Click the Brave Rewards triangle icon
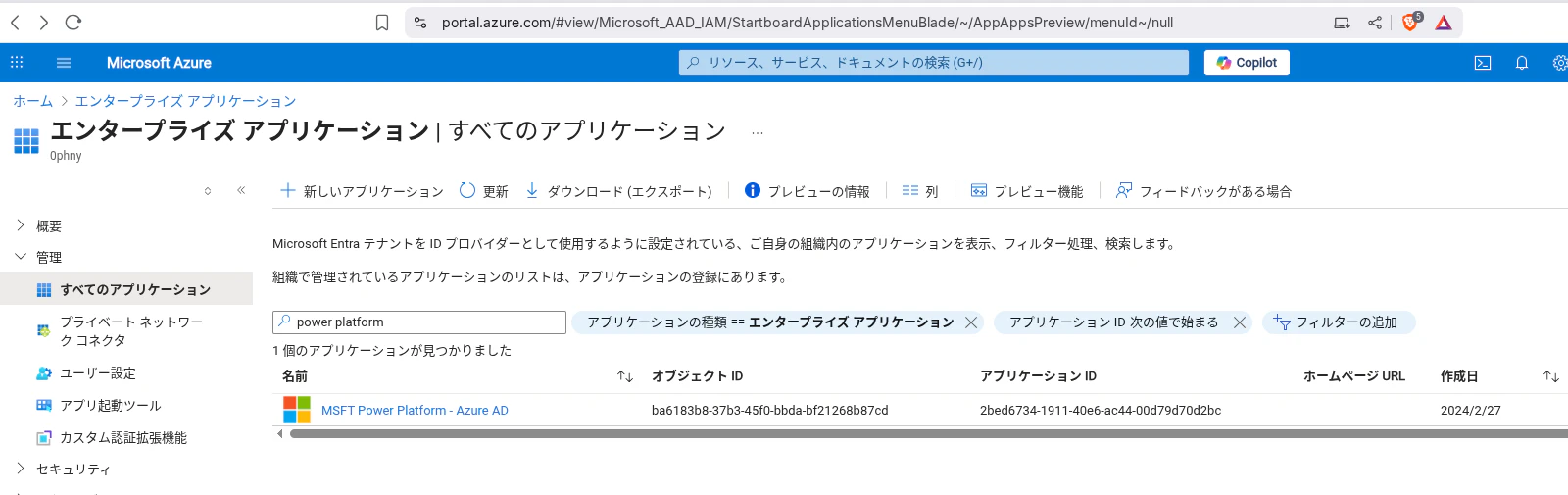Image resolution: width=1568 pixels, height=495 pixels. (1444, 23)
